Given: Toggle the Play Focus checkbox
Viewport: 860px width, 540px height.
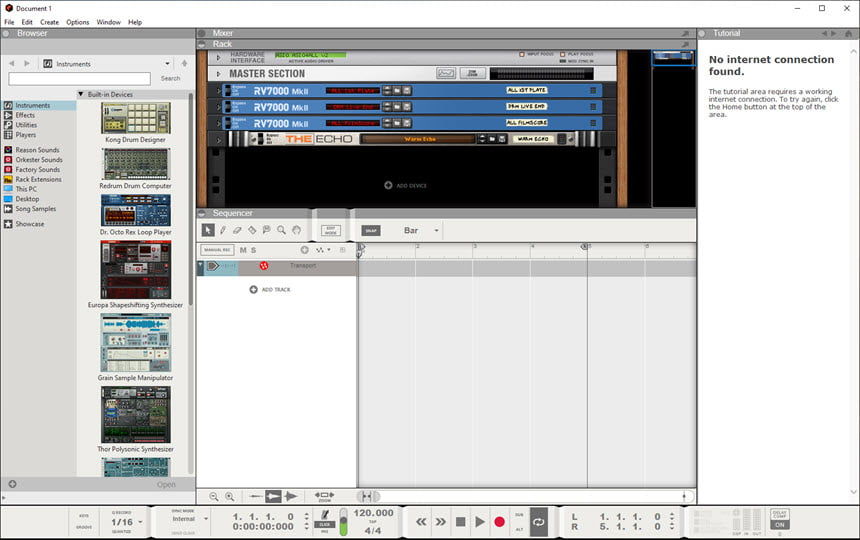Looking at the screenshot, I should click(x=562, y=54).
